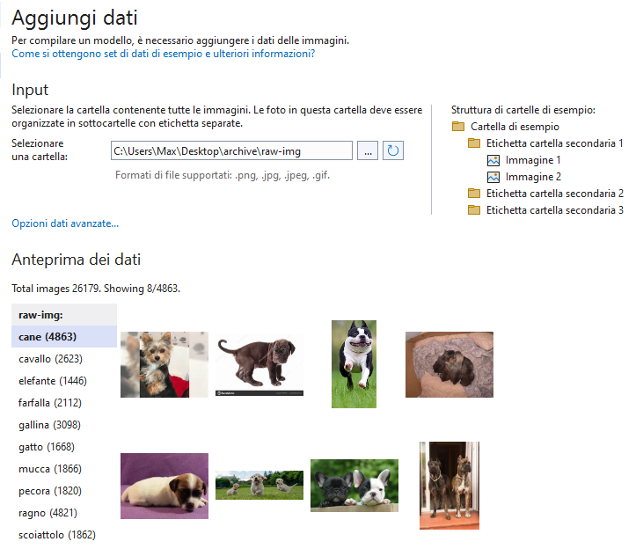Click the two brindle dogs thumbnail
The image size is (644, 550).
[449, 485]
